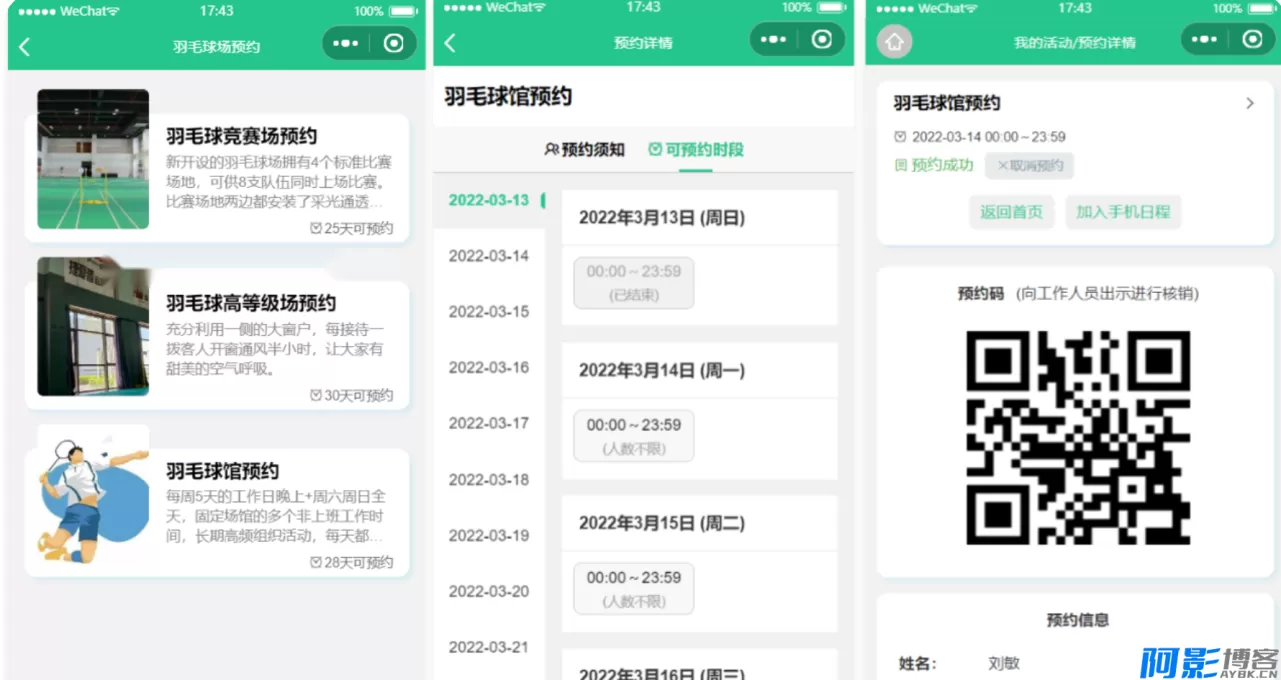Open more options menu on 羽毛球场预约 screen
1281x680 pixels.
coord(345,44)
